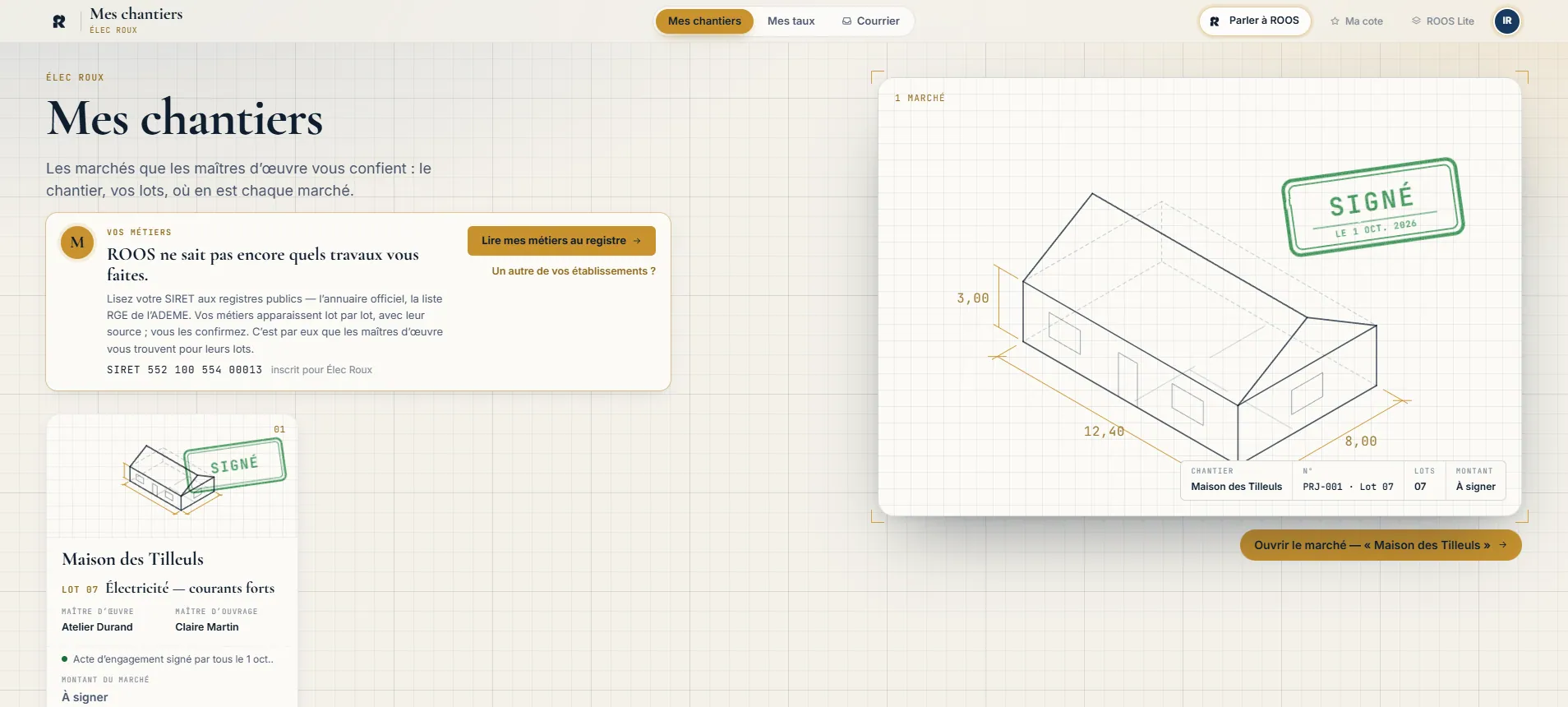The image size is (1568, 707).
Task: Click the round M badge in Vos métiers
Action: (x=77, y=243)
